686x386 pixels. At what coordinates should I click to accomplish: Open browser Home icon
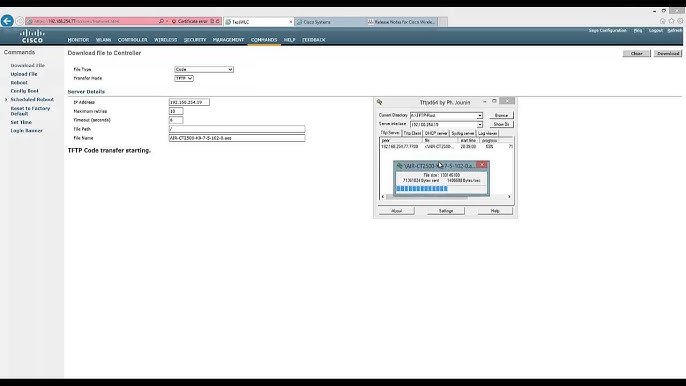tap(662, 21)
